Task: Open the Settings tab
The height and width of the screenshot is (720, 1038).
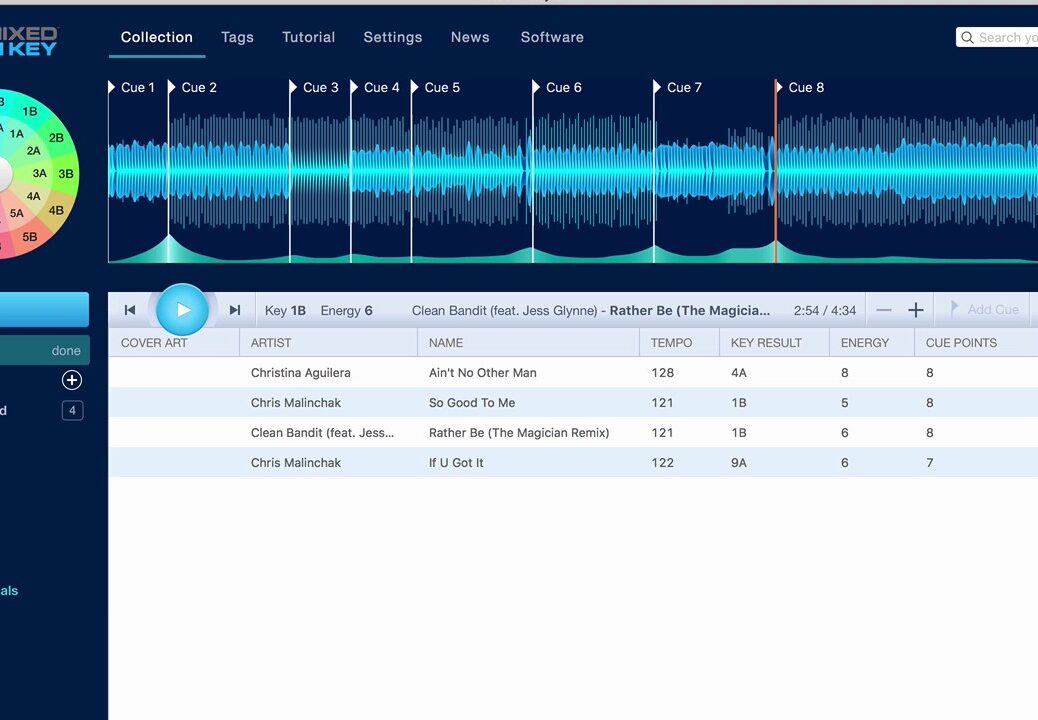Action: [393, 37]
